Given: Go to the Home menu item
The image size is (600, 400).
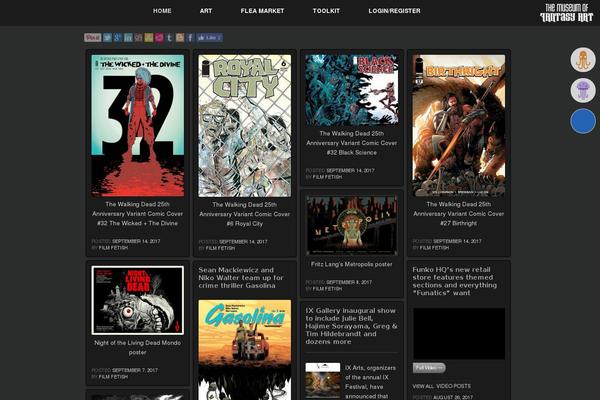Looking at the screenshot, I should tap(162, 11).
